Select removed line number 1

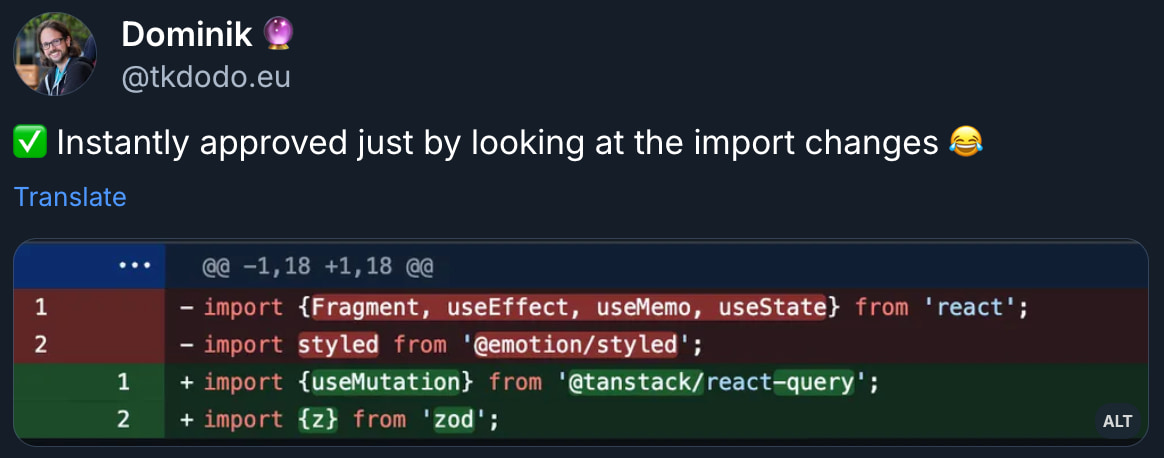pyautogui.click(x=41, y=307)
